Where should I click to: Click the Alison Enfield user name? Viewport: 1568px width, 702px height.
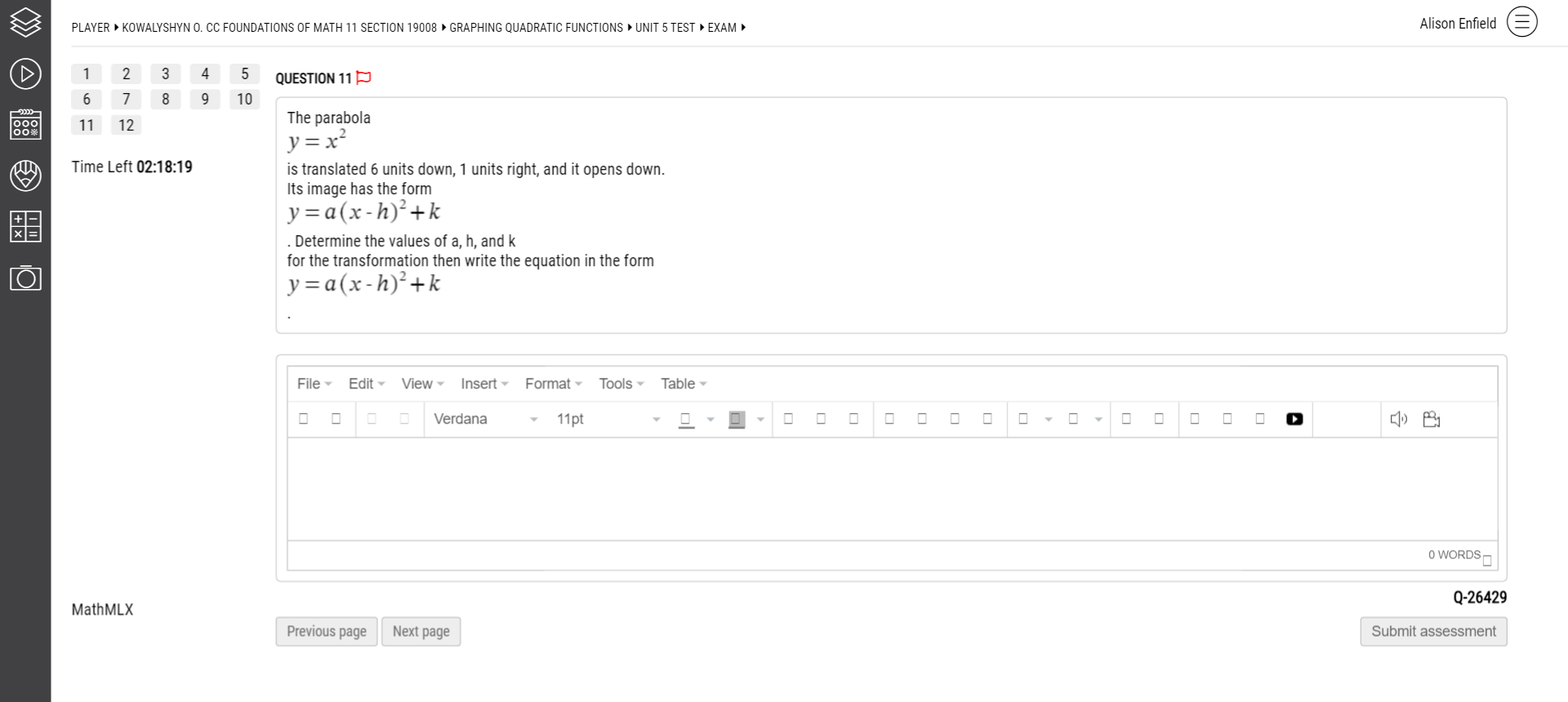1458,24
